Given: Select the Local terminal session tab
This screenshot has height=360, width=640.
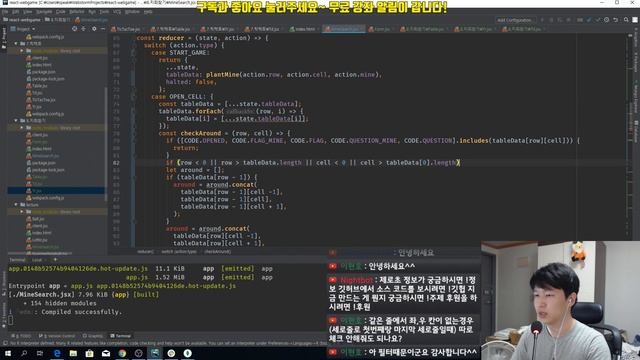Looking at the screenshot, I should pos(37,260).
